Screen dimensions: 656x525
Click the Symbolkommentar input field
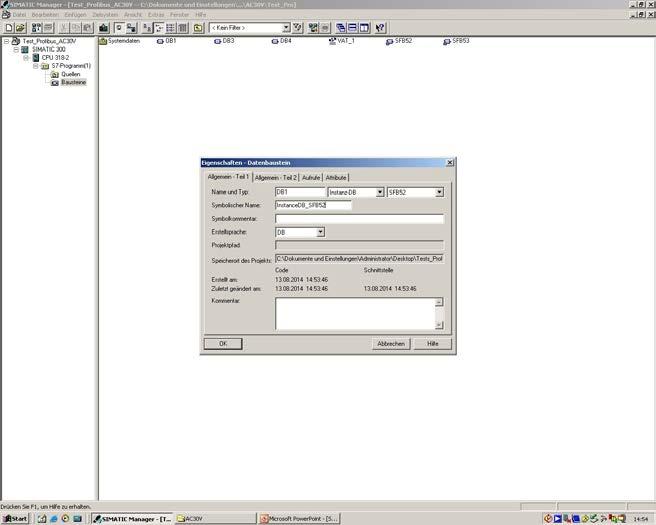359,219
